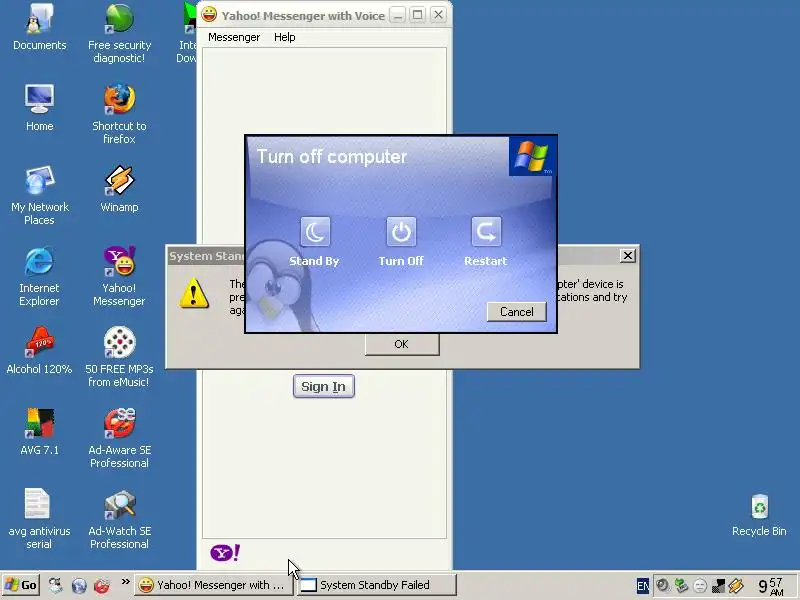
Task: Click the Yahoo! logo in Messenger window
Action: click(225, 553)
